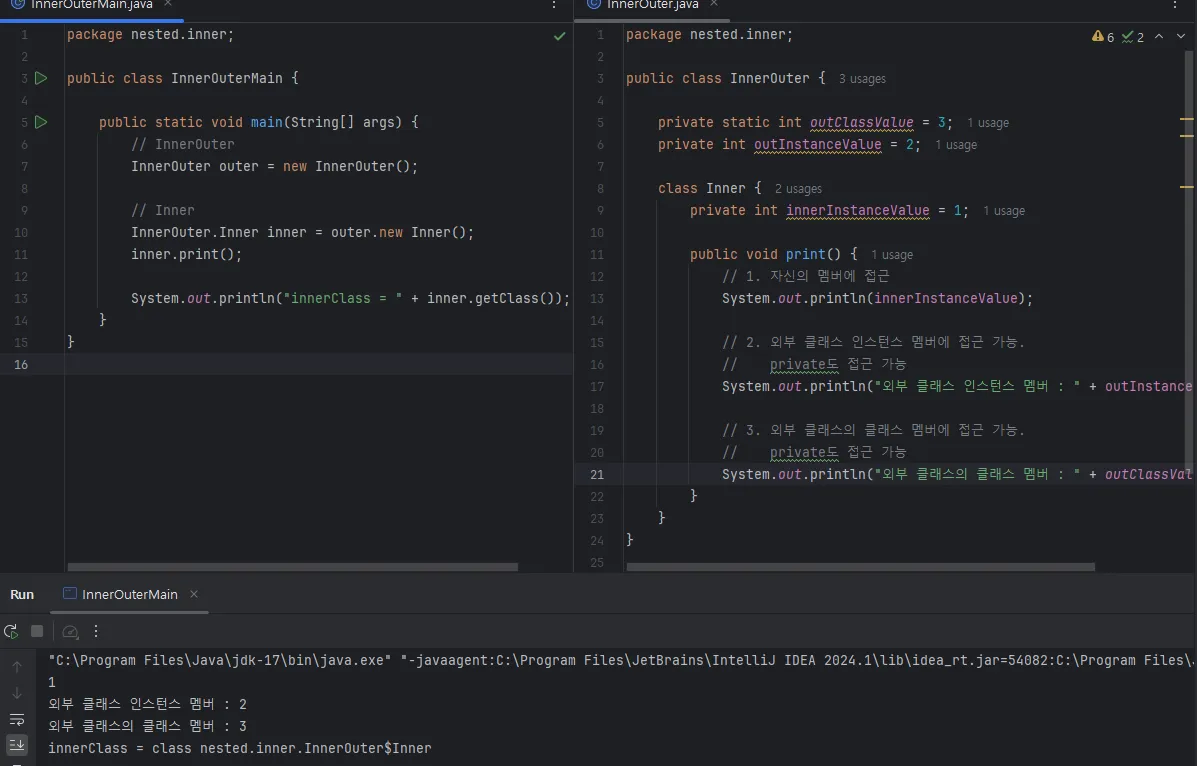Click 'InnerOuter outer = new InnerOuter();' statement
1197x766 pixels.
(274, 166)
